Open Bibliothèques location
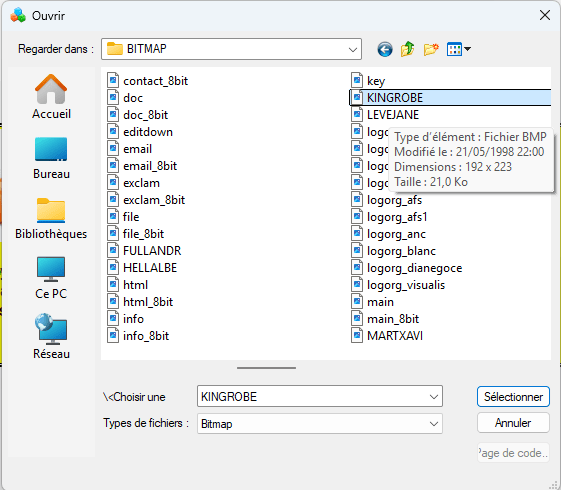The height and width of the screenshot is (490, 561). tap(51, 218)
